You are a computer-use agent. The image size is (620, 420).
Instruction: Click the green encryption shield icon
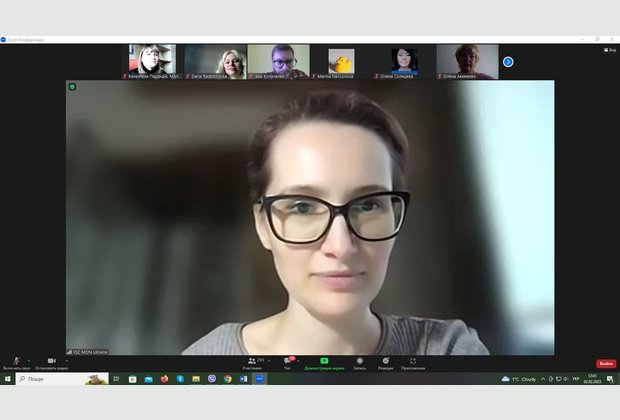[x=72, y=87]
